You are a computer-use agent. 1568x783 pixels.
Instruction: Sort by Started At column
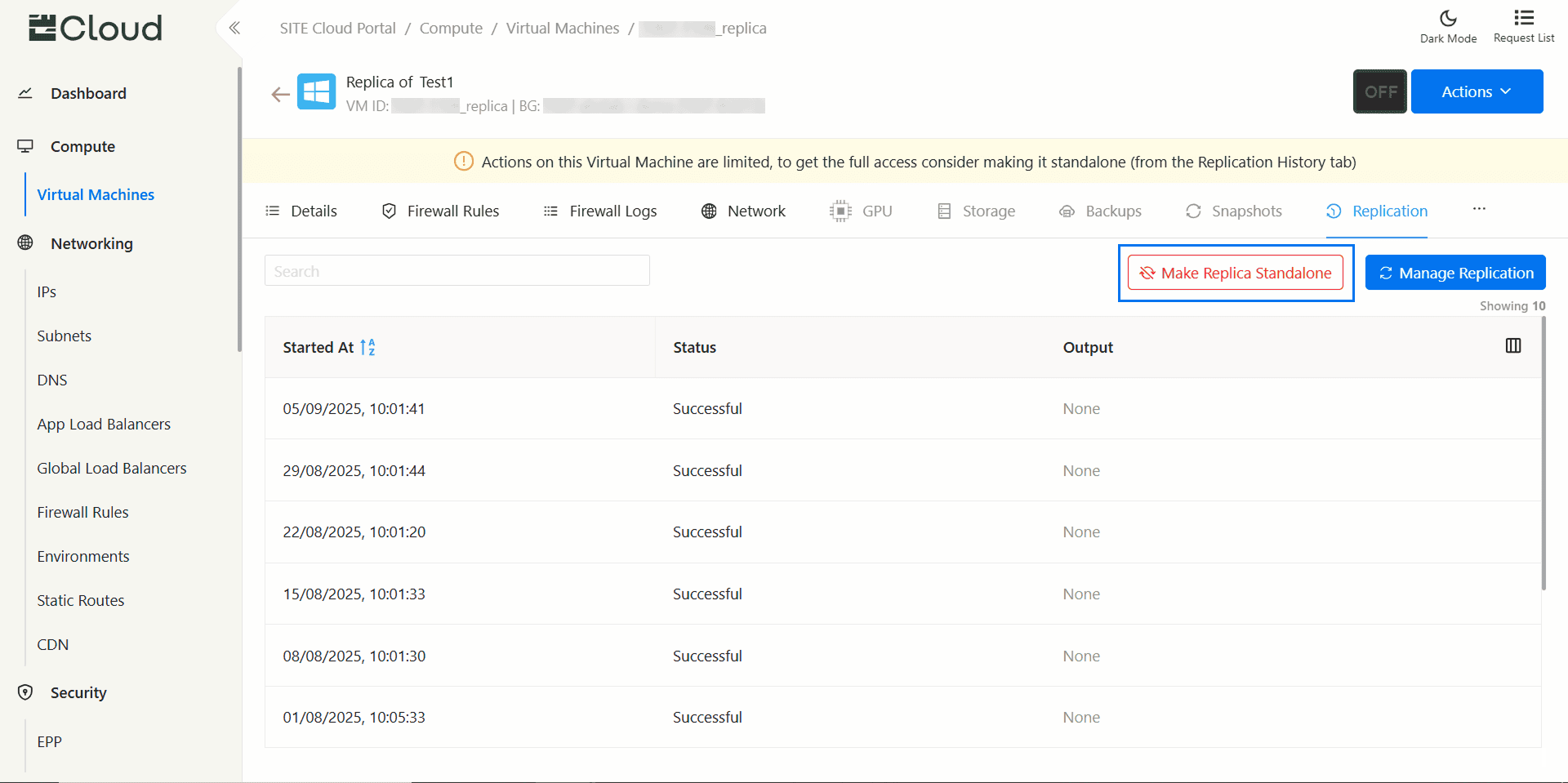(367, 348)
